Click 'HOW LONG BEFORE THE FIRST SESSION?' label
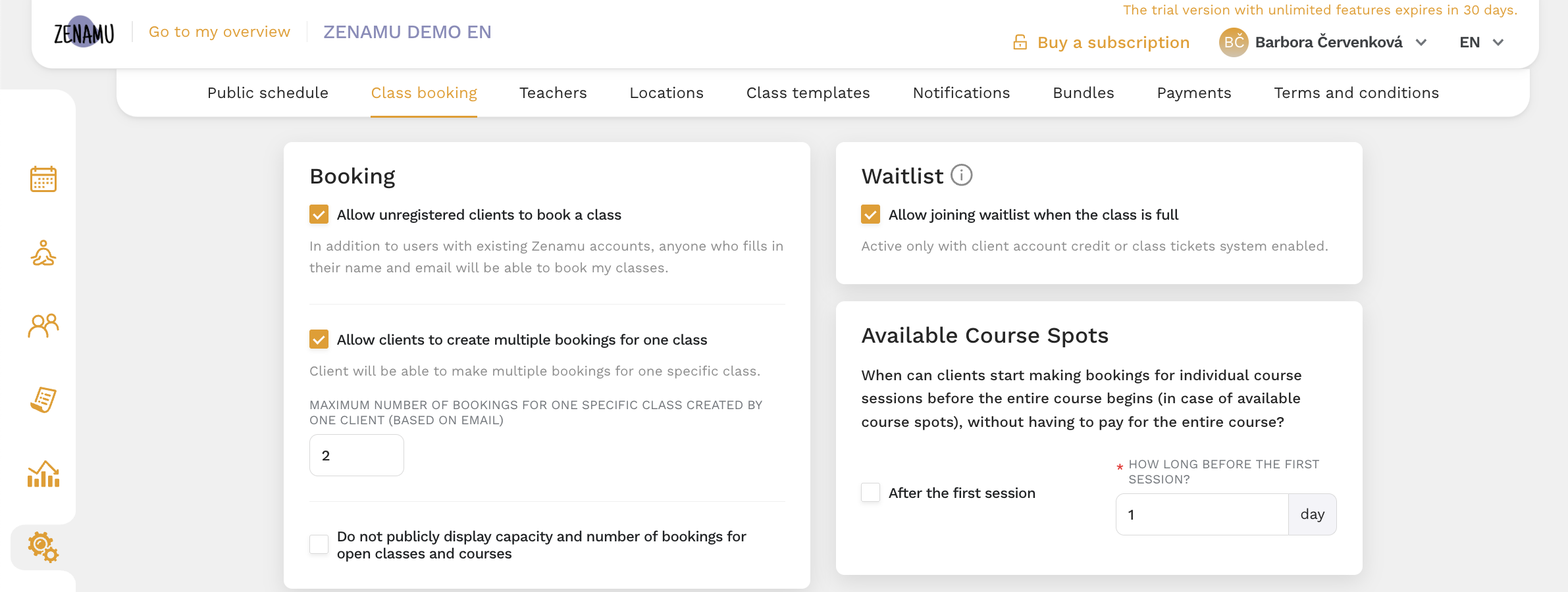The height and width of the screenshot is (592, 1568). pyautogui.click(x=1224, y=472)
